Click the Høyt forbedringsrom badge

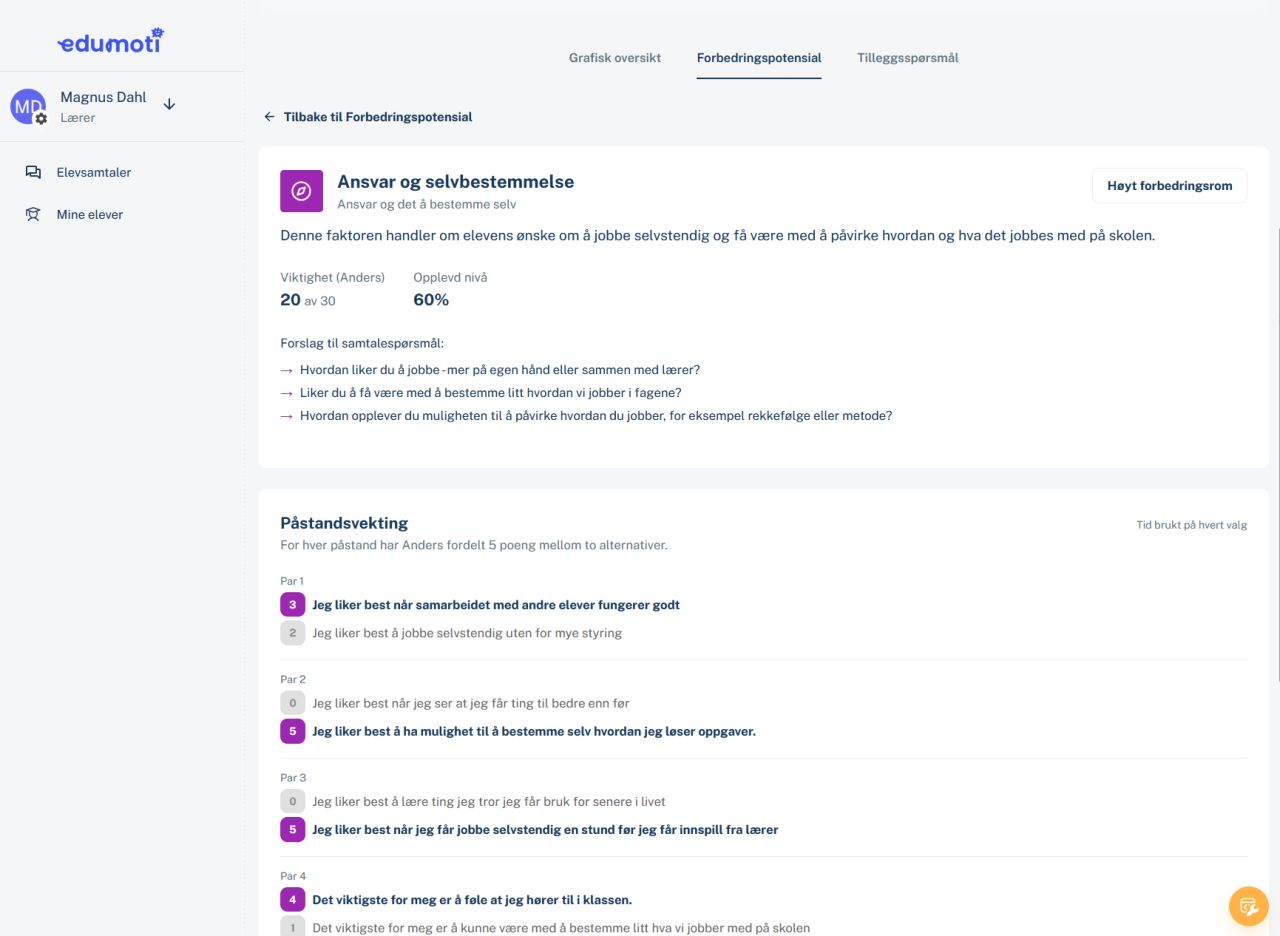pyautogui.click(x=1170, y=186)
